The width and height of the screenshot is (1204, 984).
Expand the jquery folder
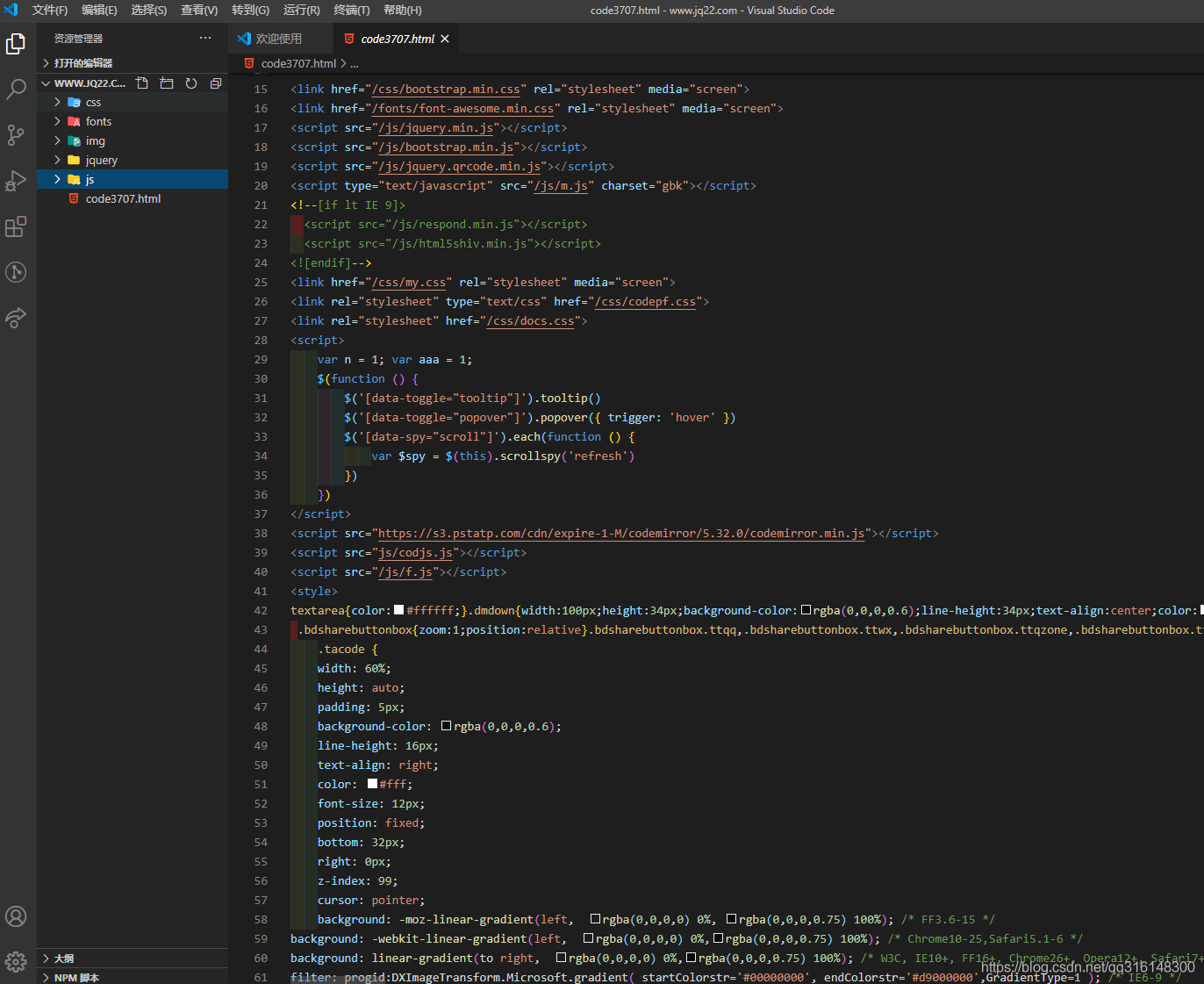coord(101,161)
